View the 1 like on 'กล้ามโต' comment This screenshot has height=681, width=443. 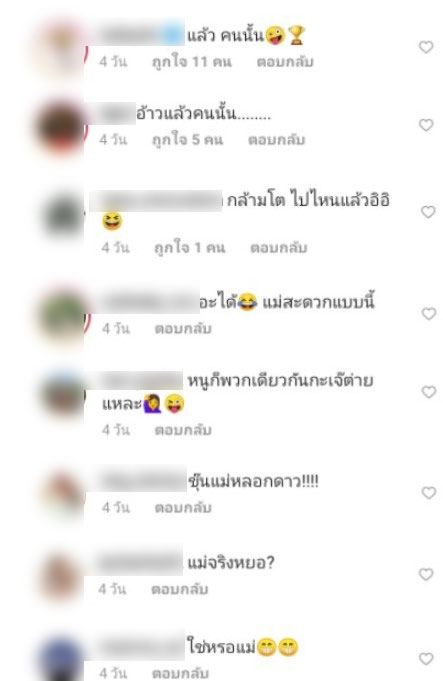tap(190, 248)
